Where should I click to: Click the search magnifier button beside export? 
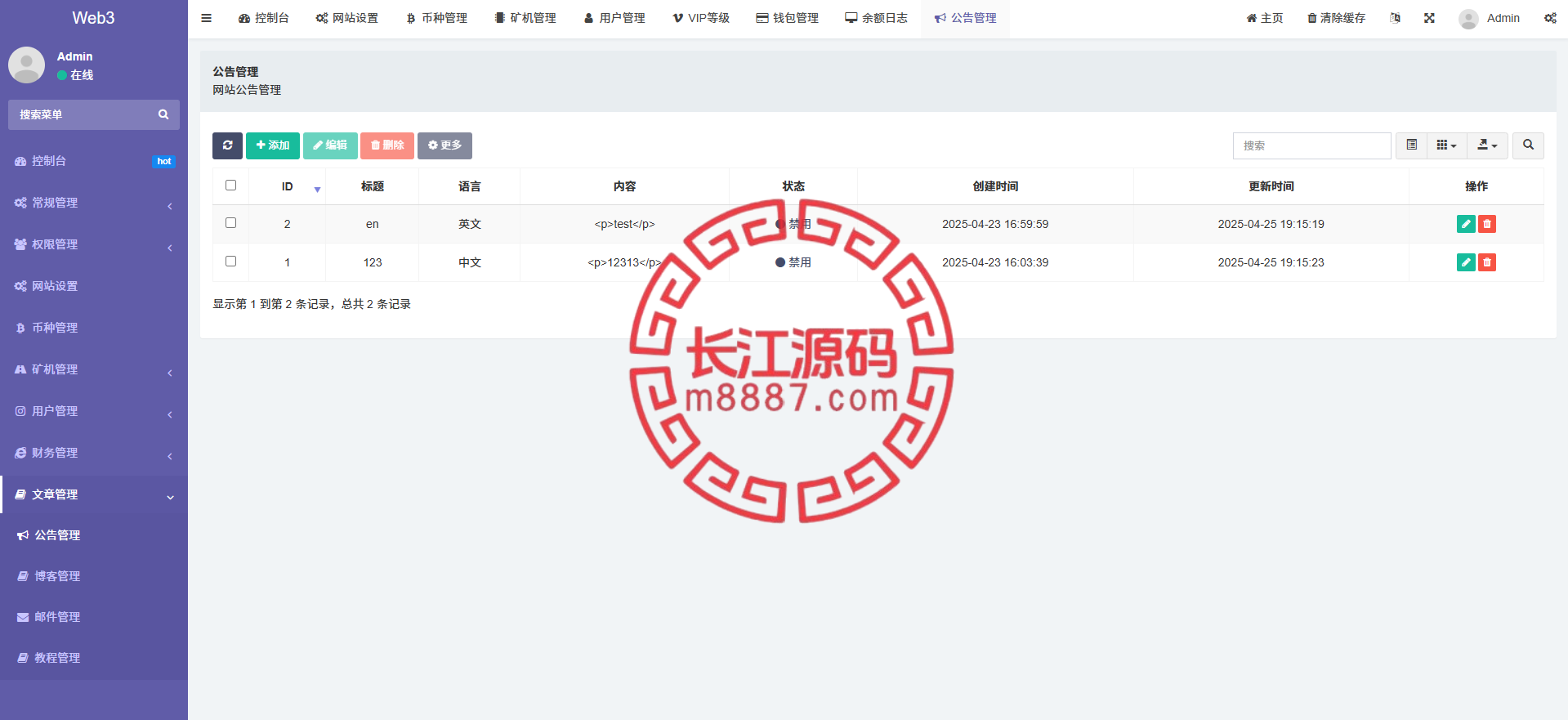point(1528,145)
